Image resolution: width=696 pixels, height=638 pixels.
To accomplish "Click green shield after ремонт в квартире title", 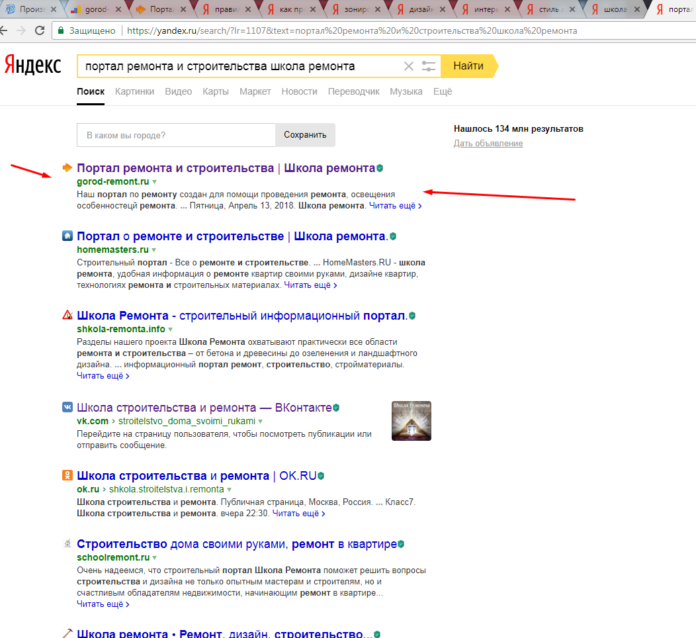I will 401,544.
